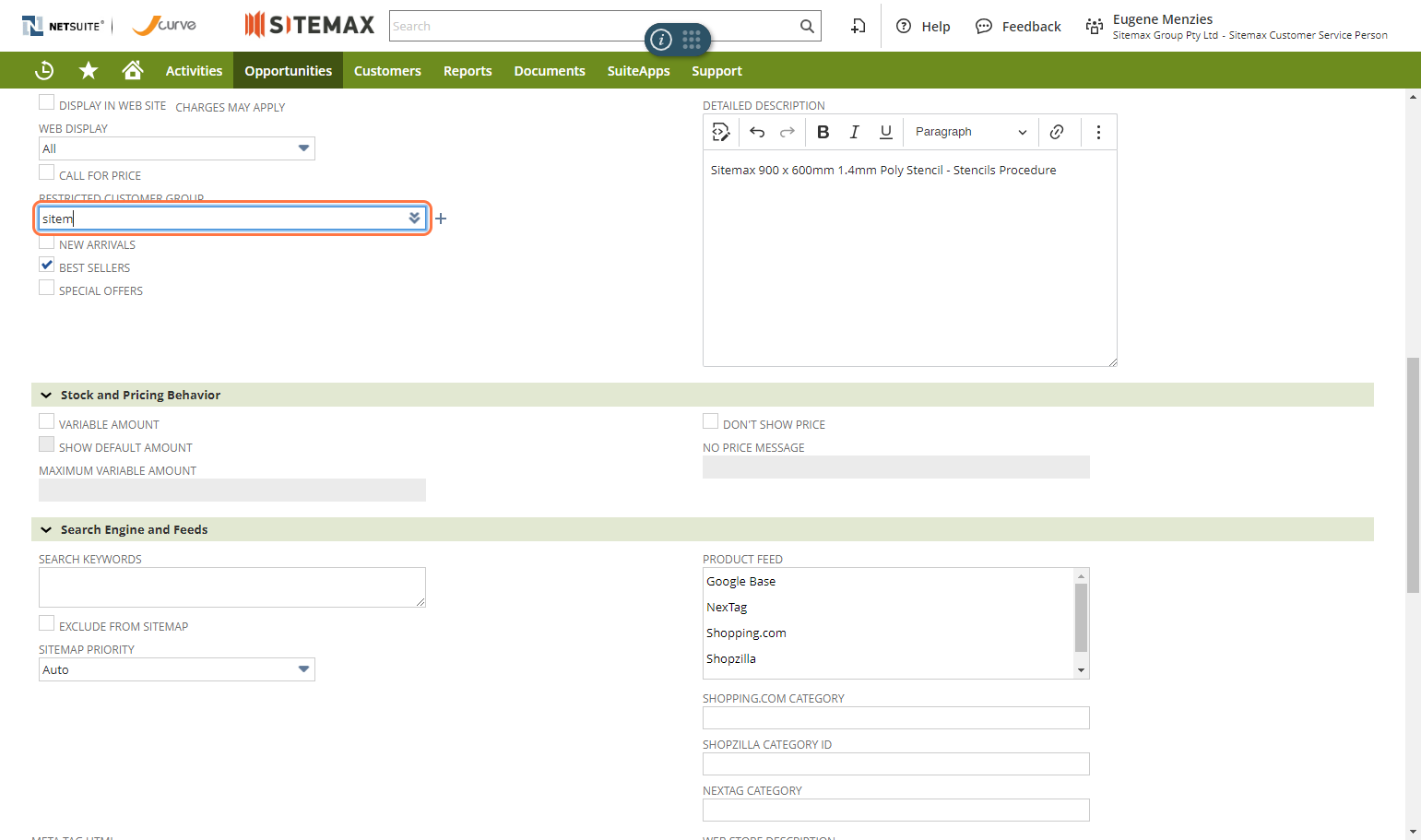Toggle underline in description editor
The width and height of the screenshot is (1421, 840).
[x=886, y=132]
